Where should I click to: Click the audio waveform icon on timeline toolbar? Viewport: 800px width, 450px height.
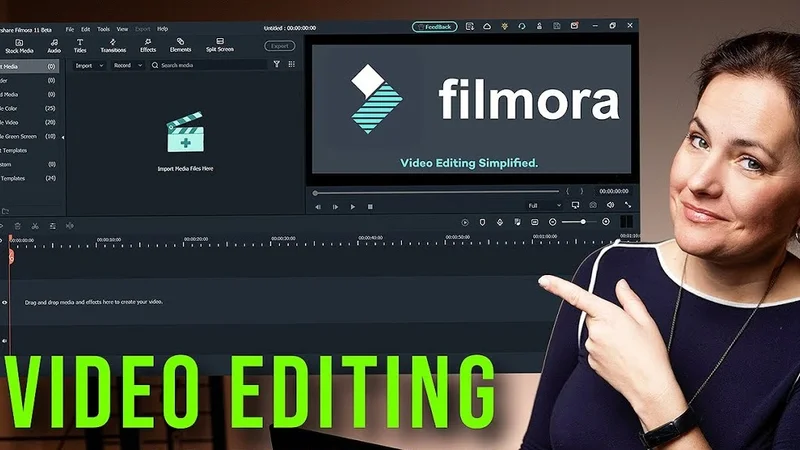pyautogui.click(x=69, y=226)
